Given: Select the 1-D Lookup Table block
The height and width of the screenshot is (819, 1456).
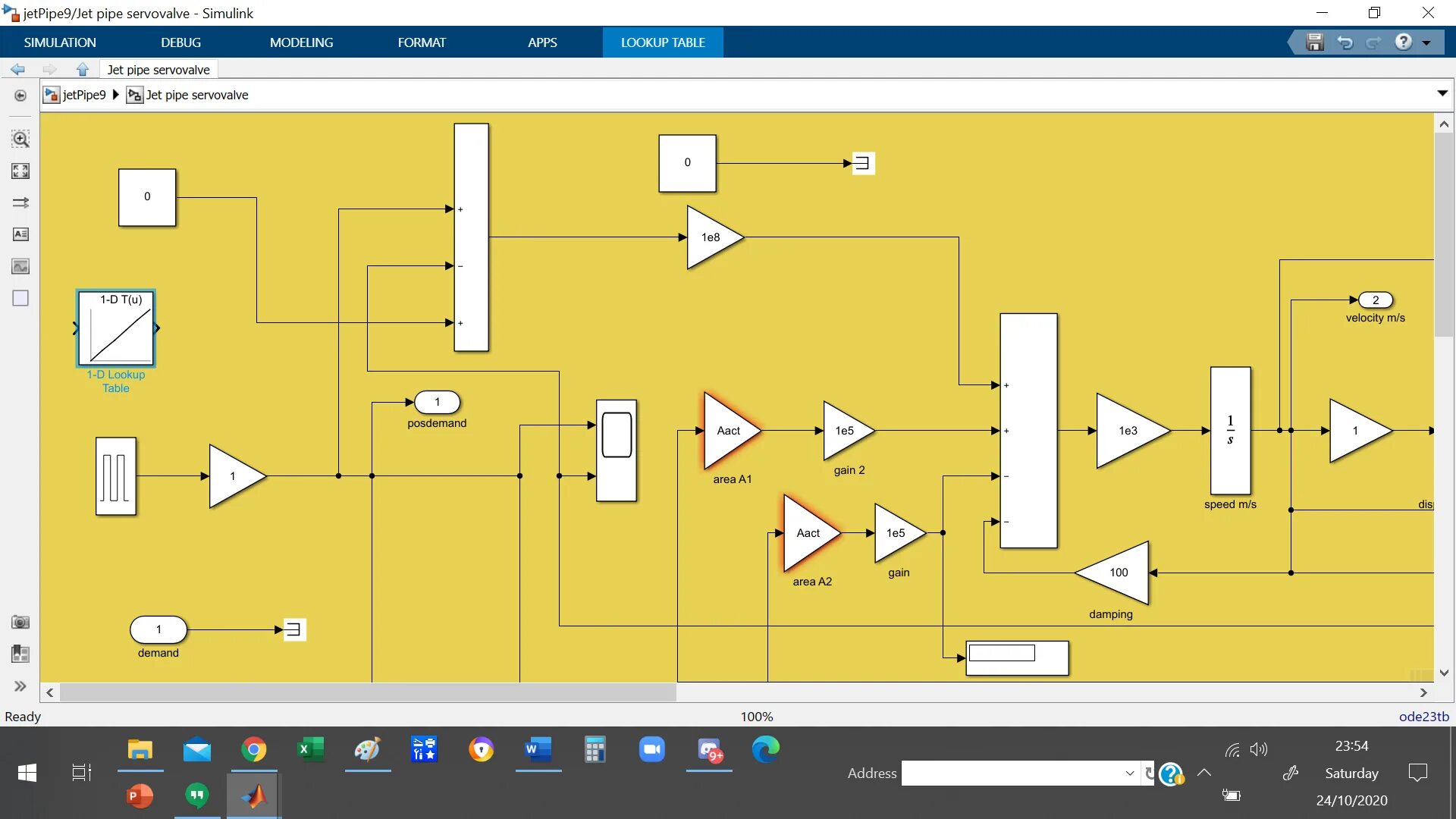Looking at the screenshot, I should pos(116,328).
